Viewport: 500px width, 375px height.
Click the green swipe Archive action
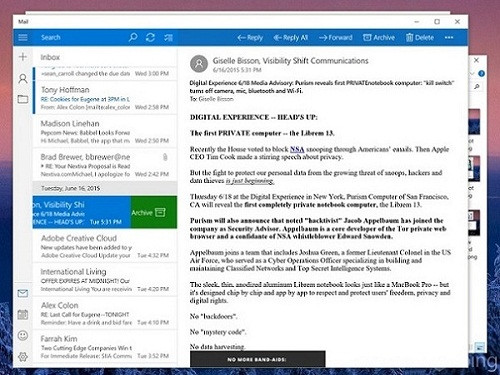(x=154, y=212)
